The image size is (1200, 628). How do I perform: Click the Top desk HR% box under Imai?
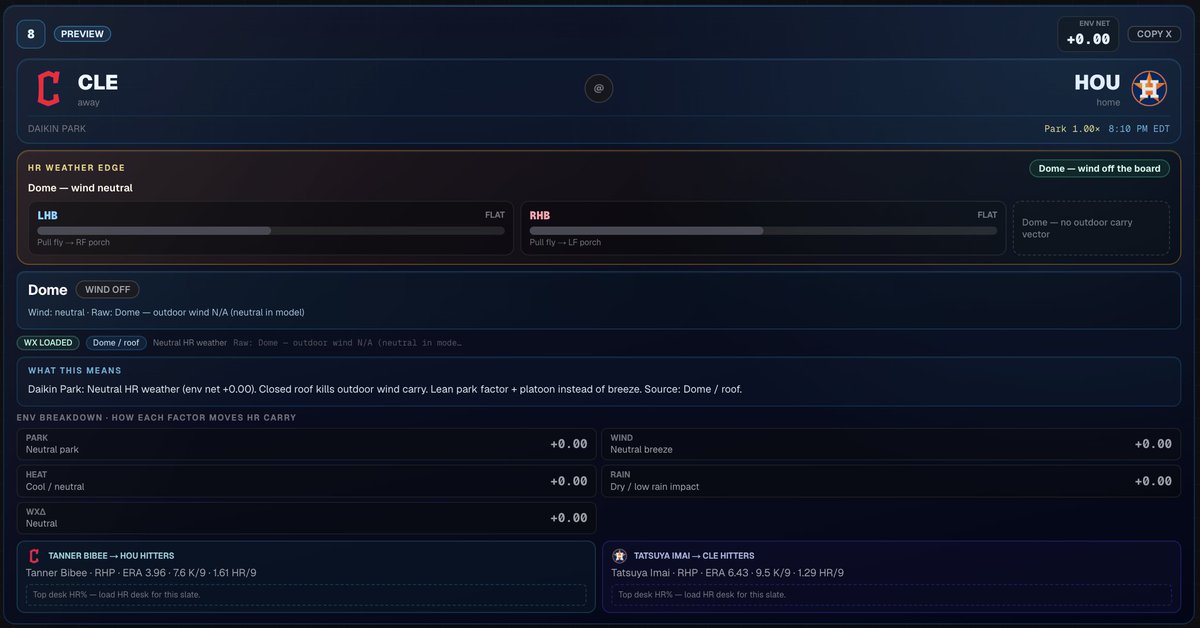coord(891,594)
